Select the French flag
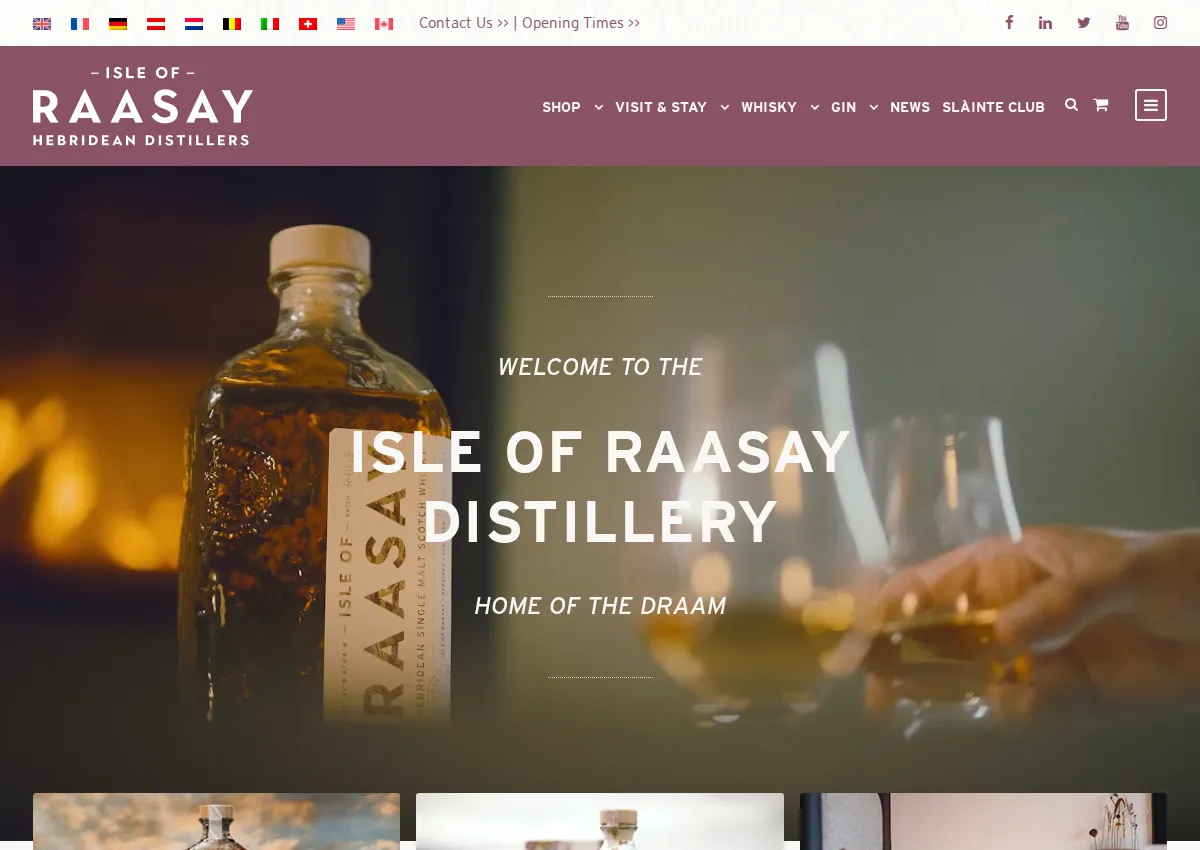 pos(80,24)
